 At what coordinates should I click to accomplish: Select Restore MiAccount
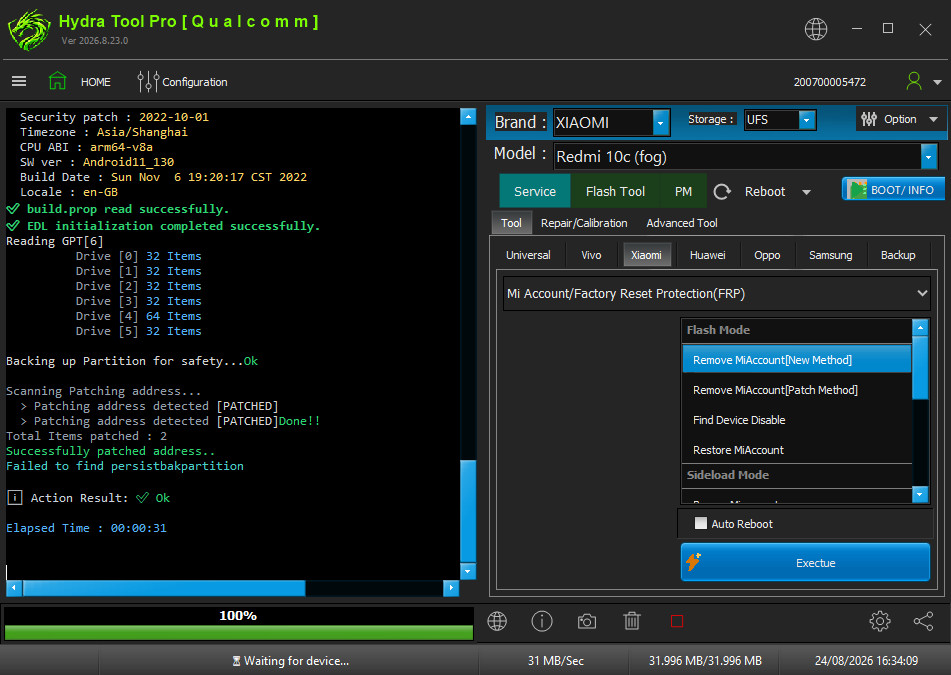(x=796, y=450)
